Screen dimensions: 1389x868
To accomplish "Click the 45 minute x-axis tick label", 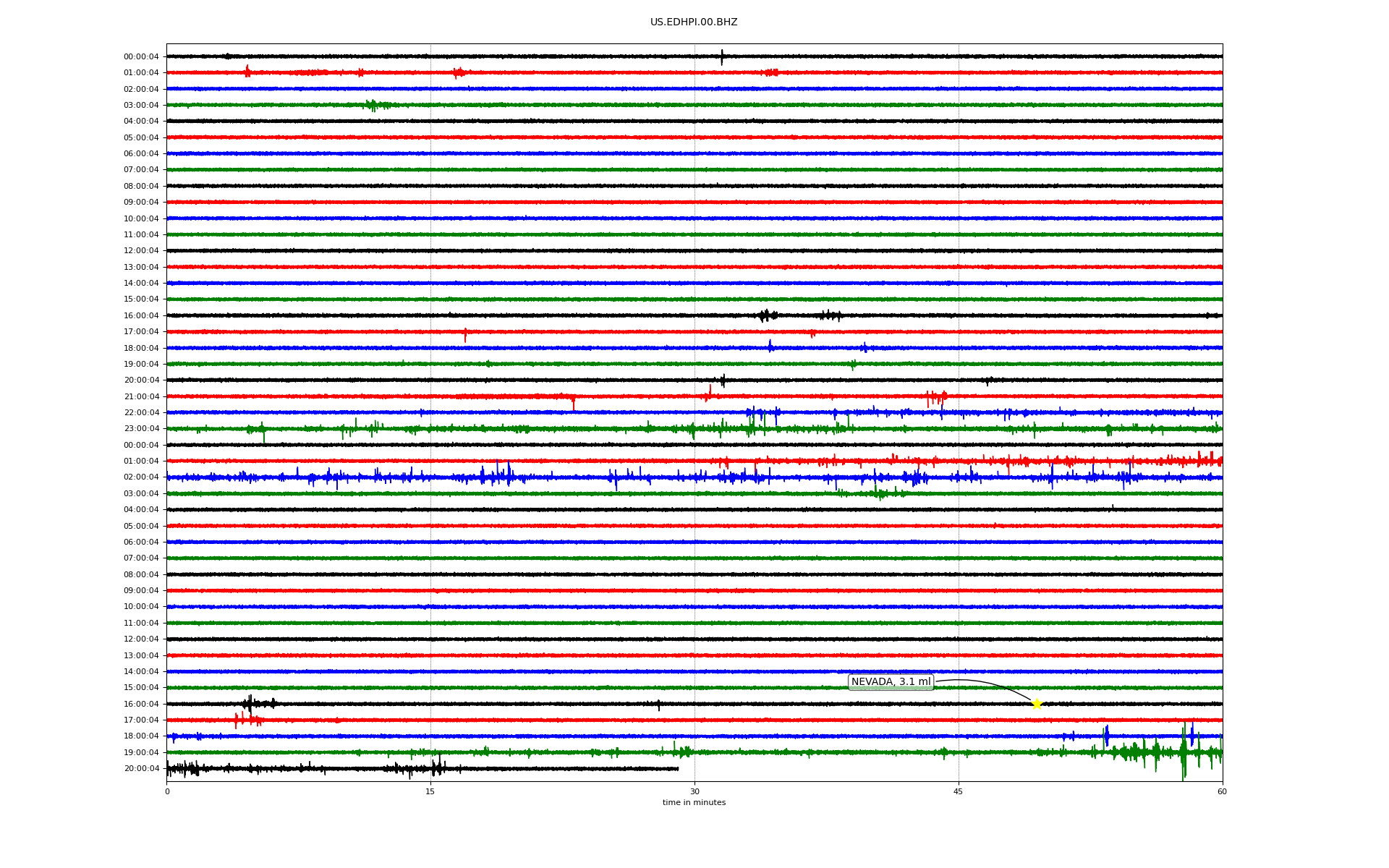I will coord(958,791).
